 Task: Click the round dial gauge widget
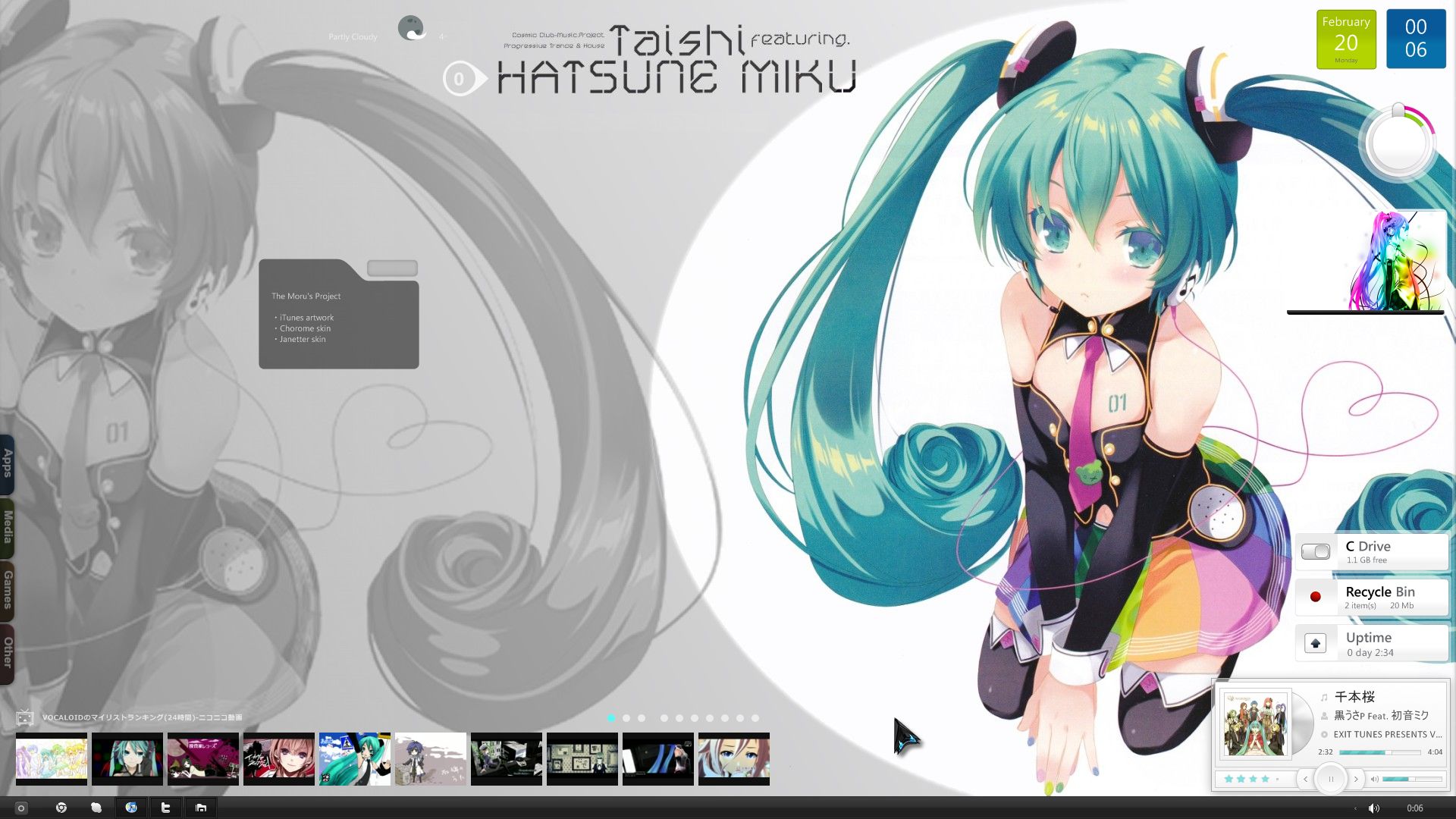1398,142
